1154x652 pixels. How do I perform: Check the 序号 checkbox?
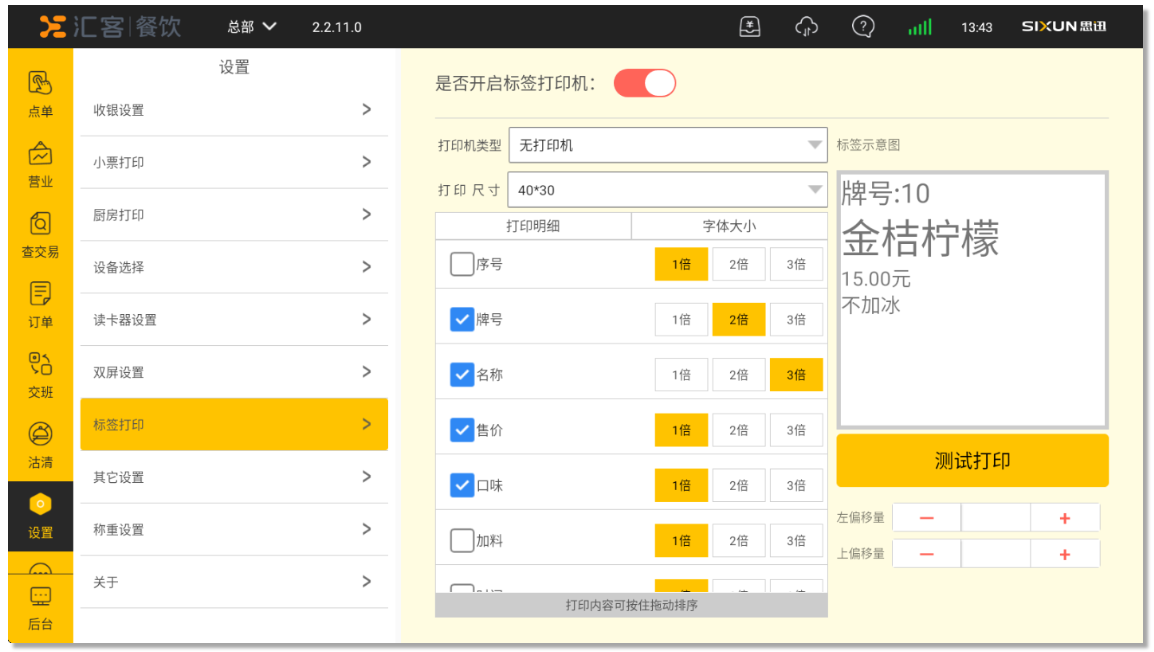(x=461, y=265)
